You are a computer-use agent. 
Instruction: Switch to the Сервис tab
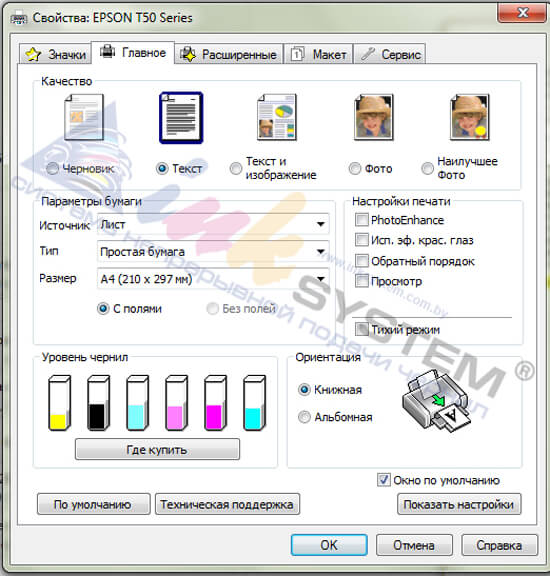point(390,54)
